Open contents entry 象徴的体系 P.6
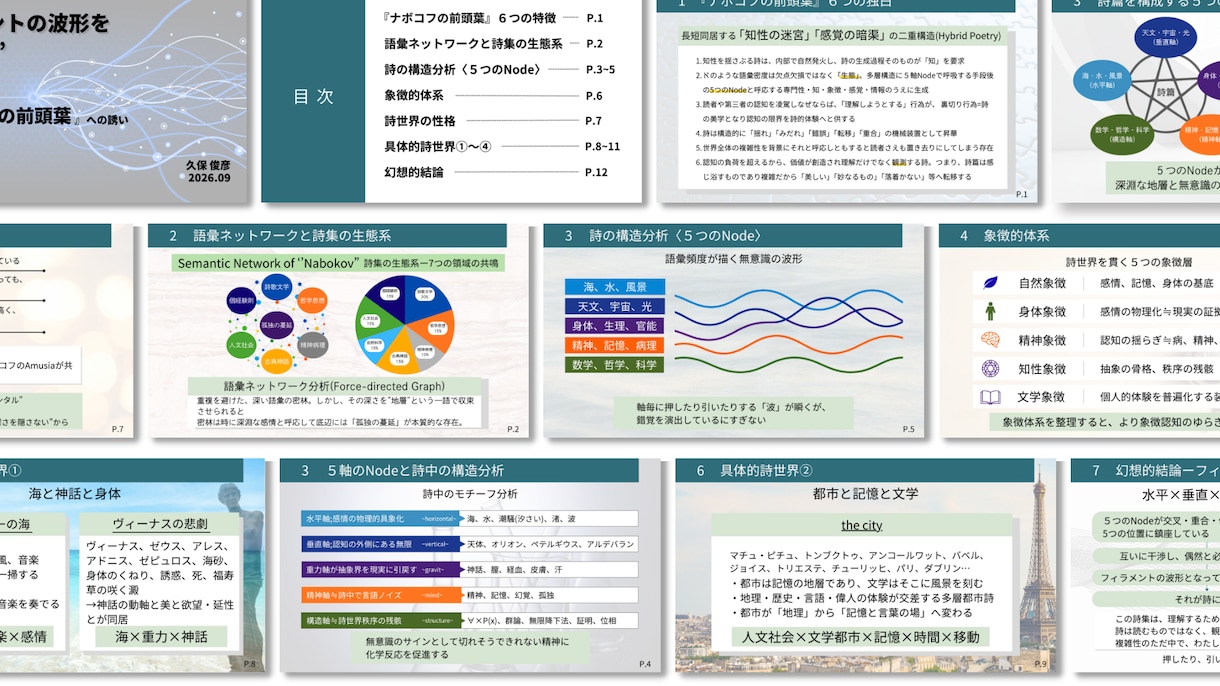Image resolution: width=1220 pixels, height=686 pixels. click(x=494, y=96)
